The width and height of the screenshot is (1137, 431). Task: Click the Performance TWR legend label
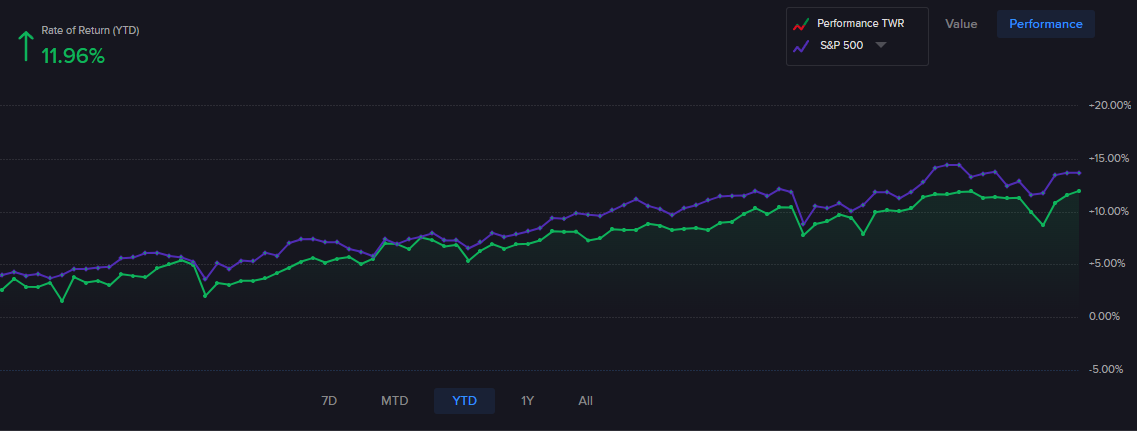[861, 23]
